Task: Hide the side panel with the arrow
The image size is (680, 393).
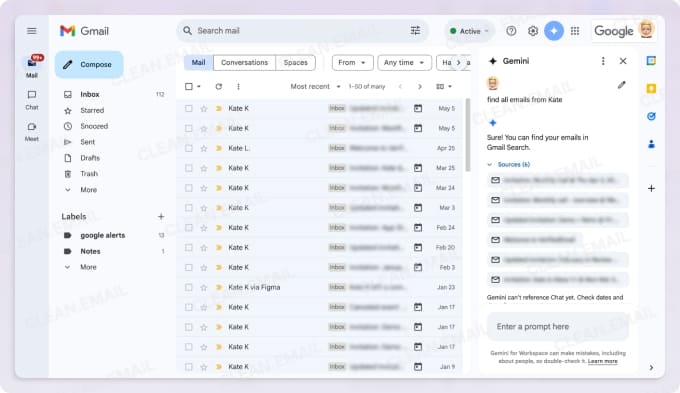Action: pyautogui.click(x=651, y=367)
